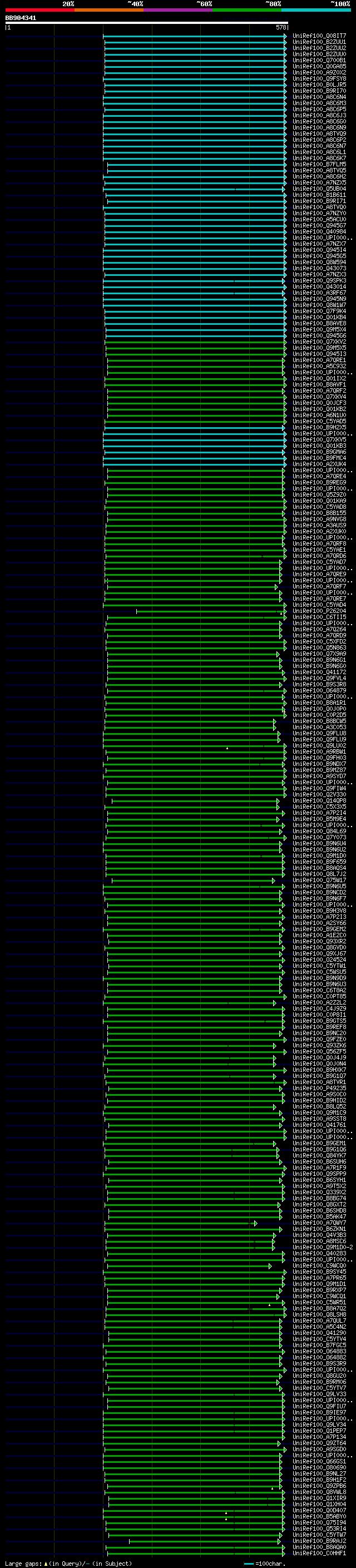Select hit label UniRef100_A3C053
356x1568 pixels.
point(319,728)
